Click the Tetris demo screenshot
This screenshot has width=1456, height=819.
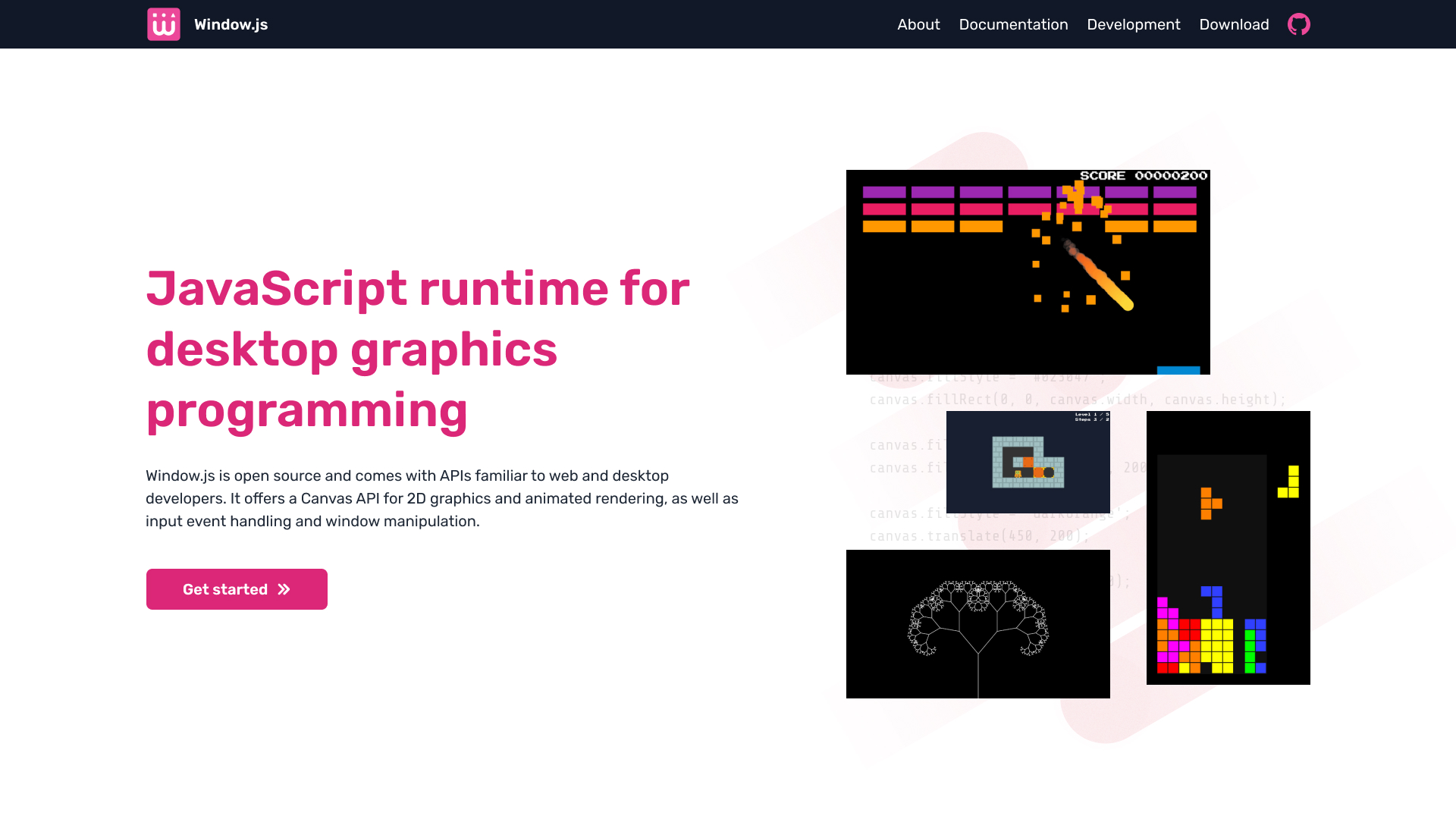[x=1228, y=548]
